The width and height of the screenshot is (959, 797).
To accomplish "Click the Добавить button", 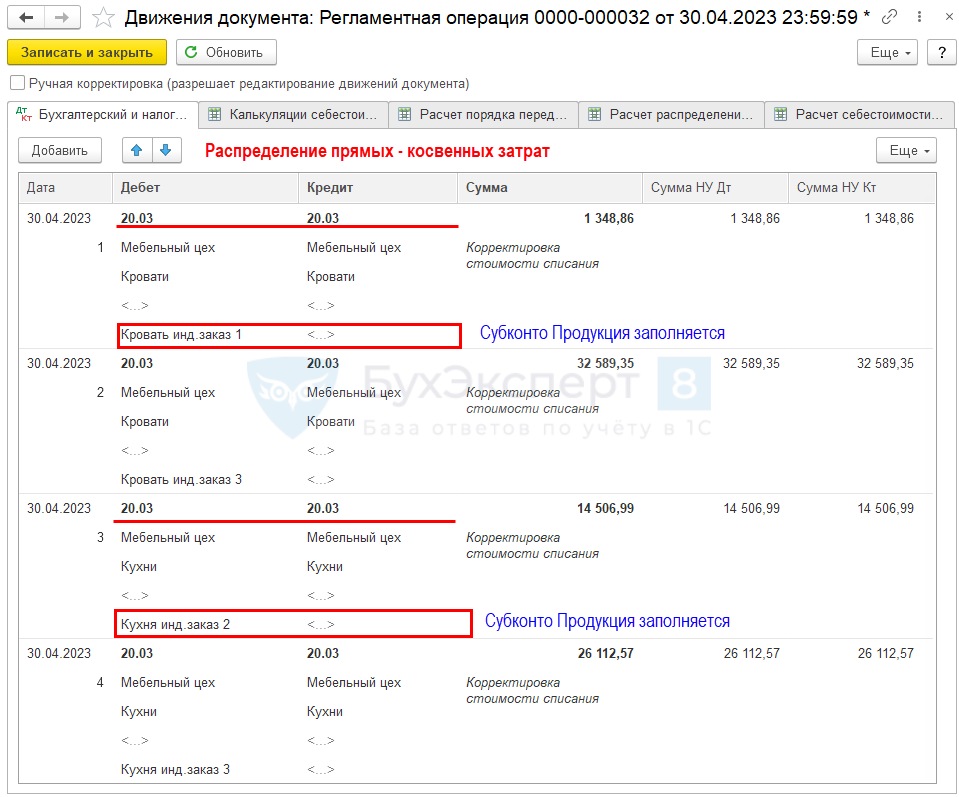I will 60,150.
